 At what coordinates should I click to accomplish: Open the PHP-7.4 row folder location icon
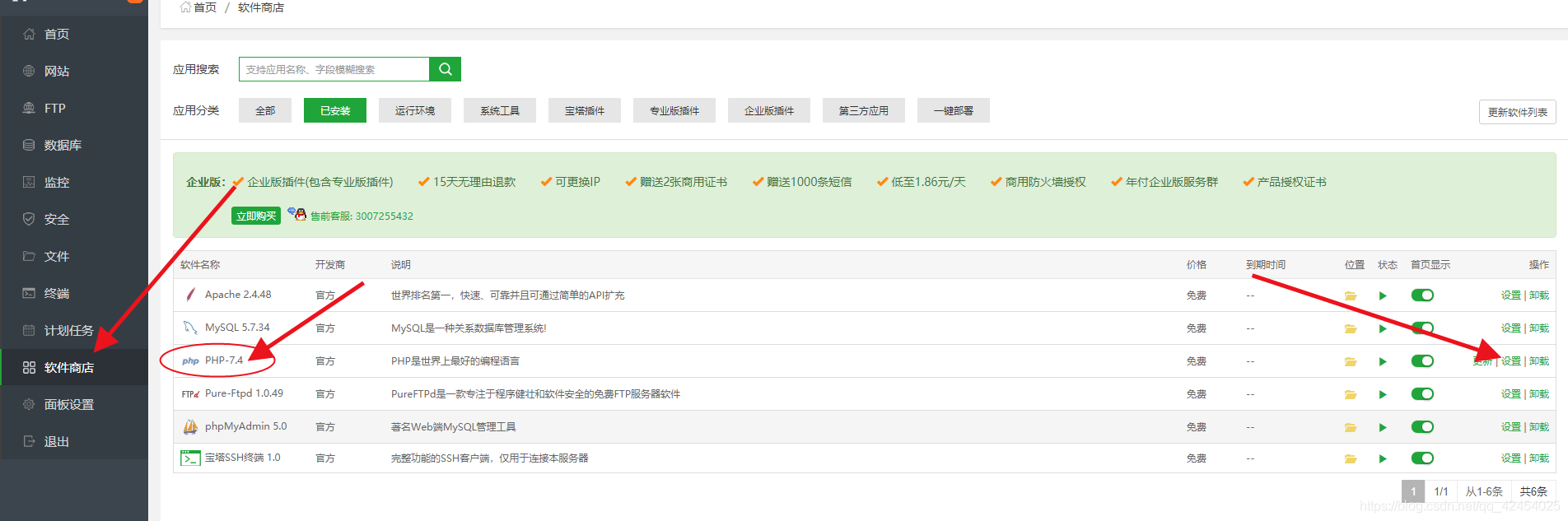(1351, 361)
